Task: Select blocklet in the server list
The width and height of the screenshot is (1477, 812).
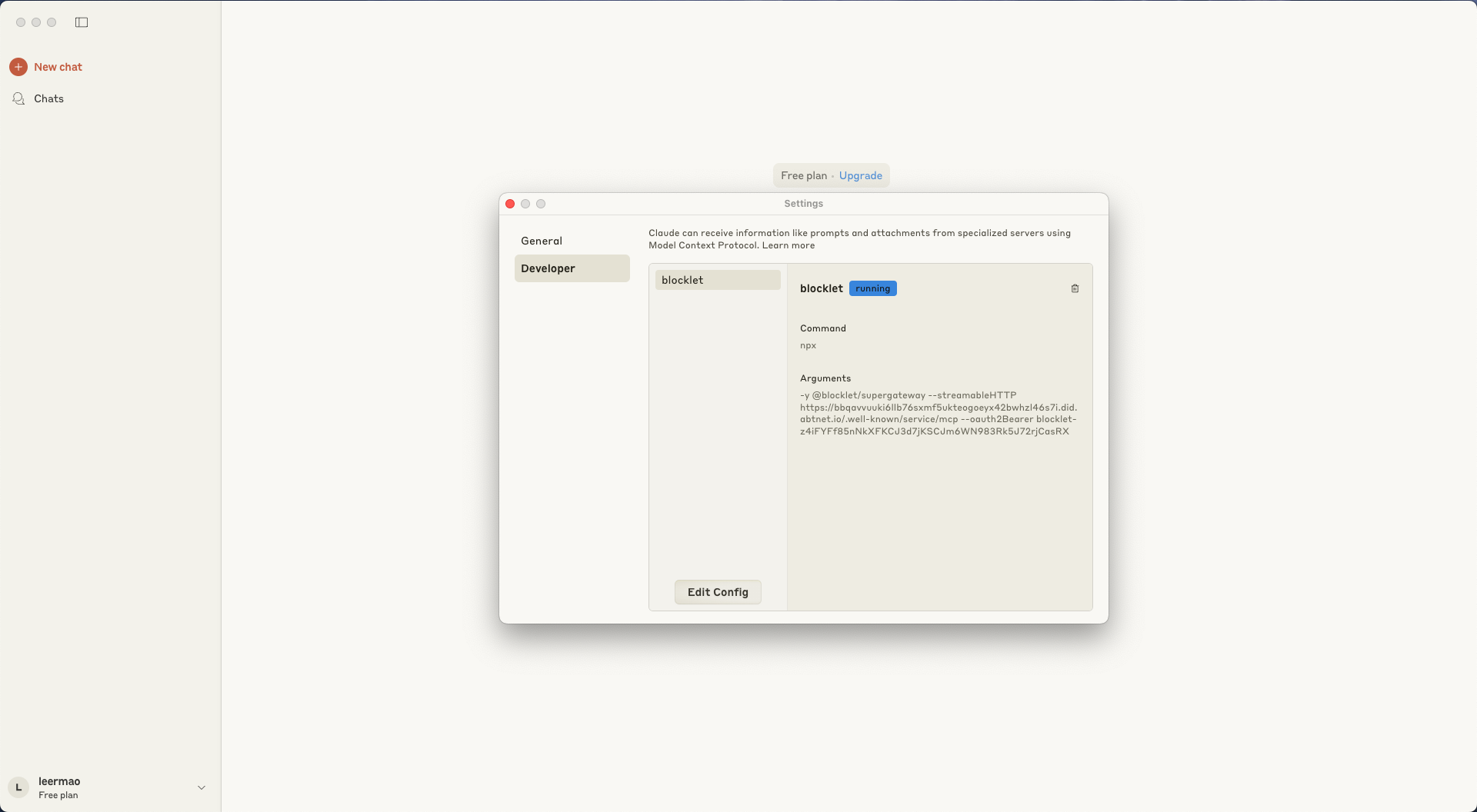Action: [x=717, y=280]
